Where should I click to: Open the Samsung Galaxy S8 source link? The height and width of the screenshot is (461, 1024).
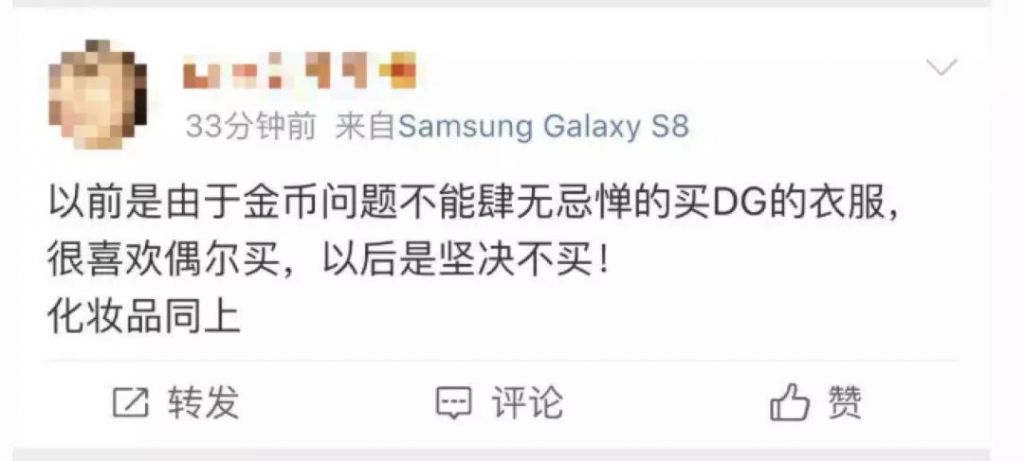pos(543,127)
